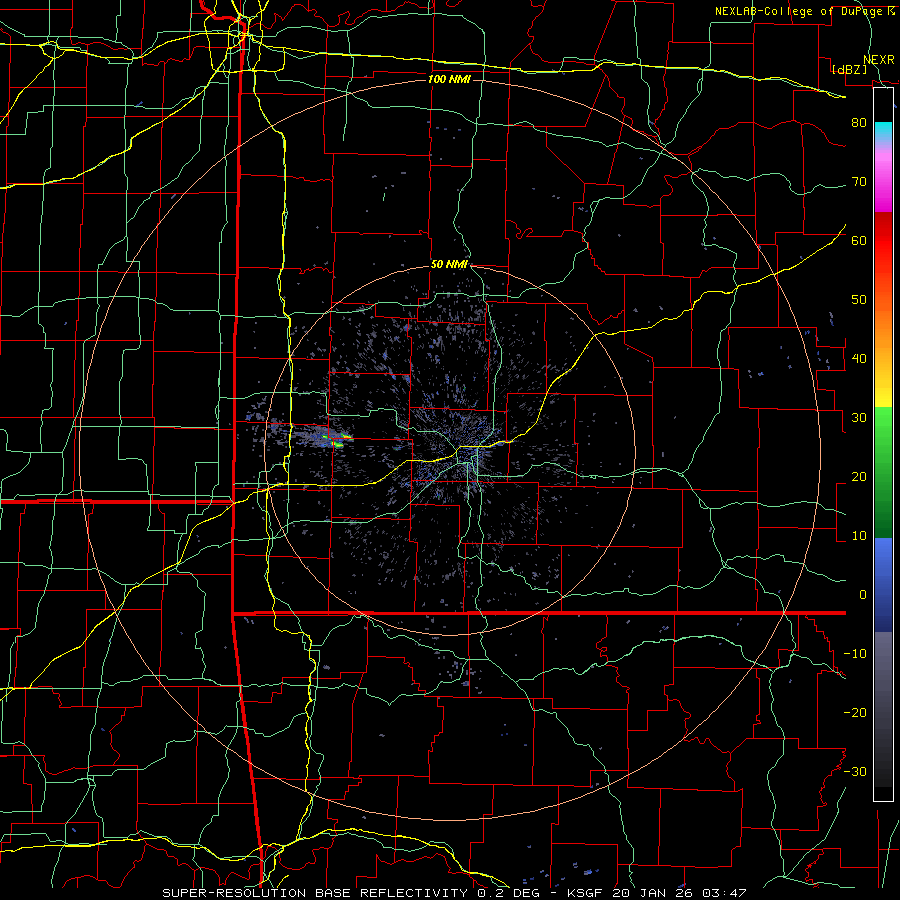Click the 10 value on the dBZ scale
This screenshot has height=900, width=900.
point(859,536)
